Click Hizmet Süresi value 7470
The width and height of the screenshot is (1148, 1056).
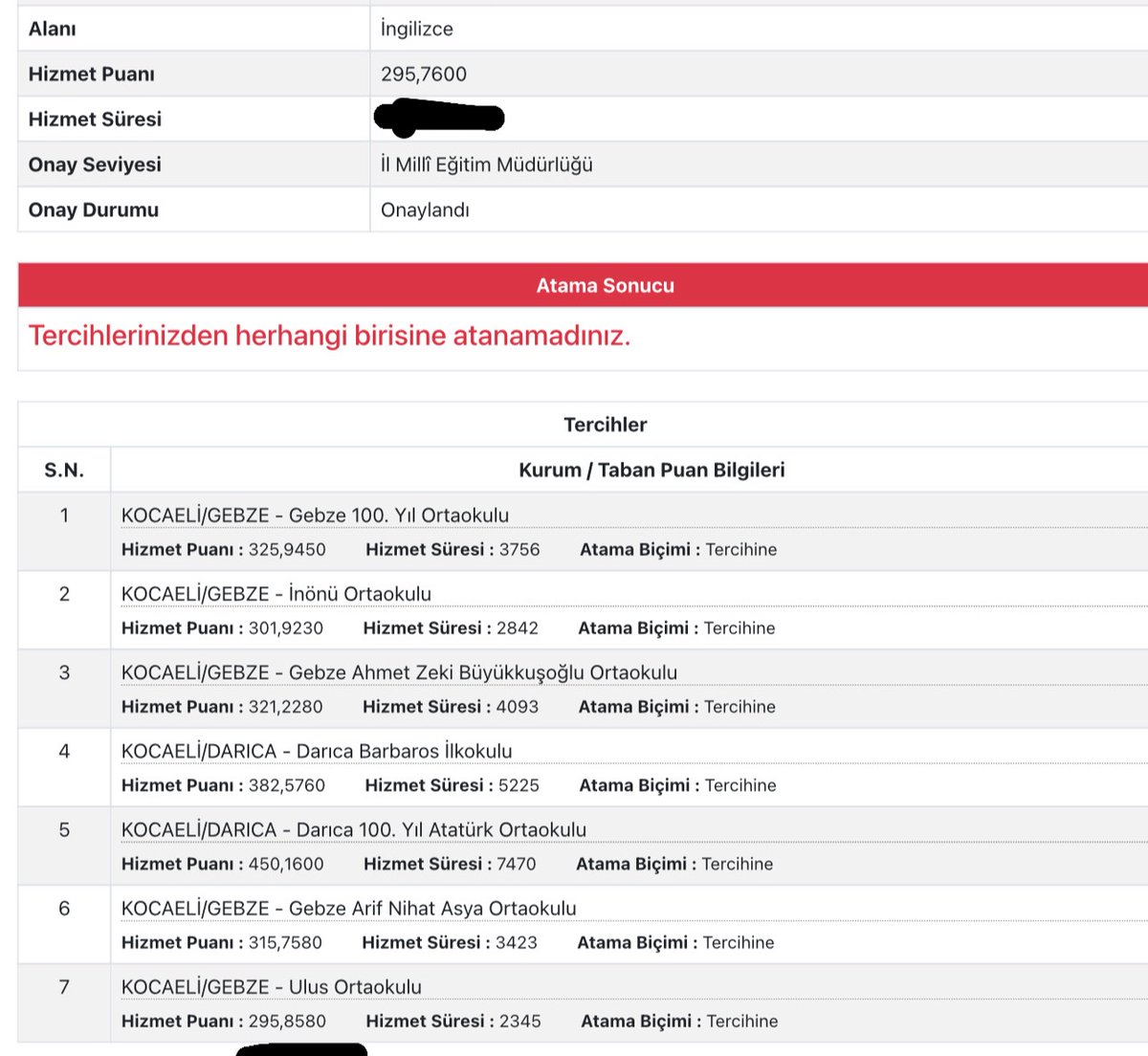(x=517, y=864)
